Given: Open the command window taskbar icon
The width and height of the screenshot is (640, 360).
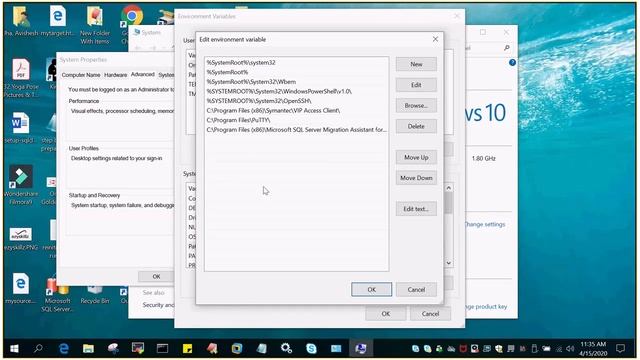Looking at the screenshot, I should tap(162, 349).
